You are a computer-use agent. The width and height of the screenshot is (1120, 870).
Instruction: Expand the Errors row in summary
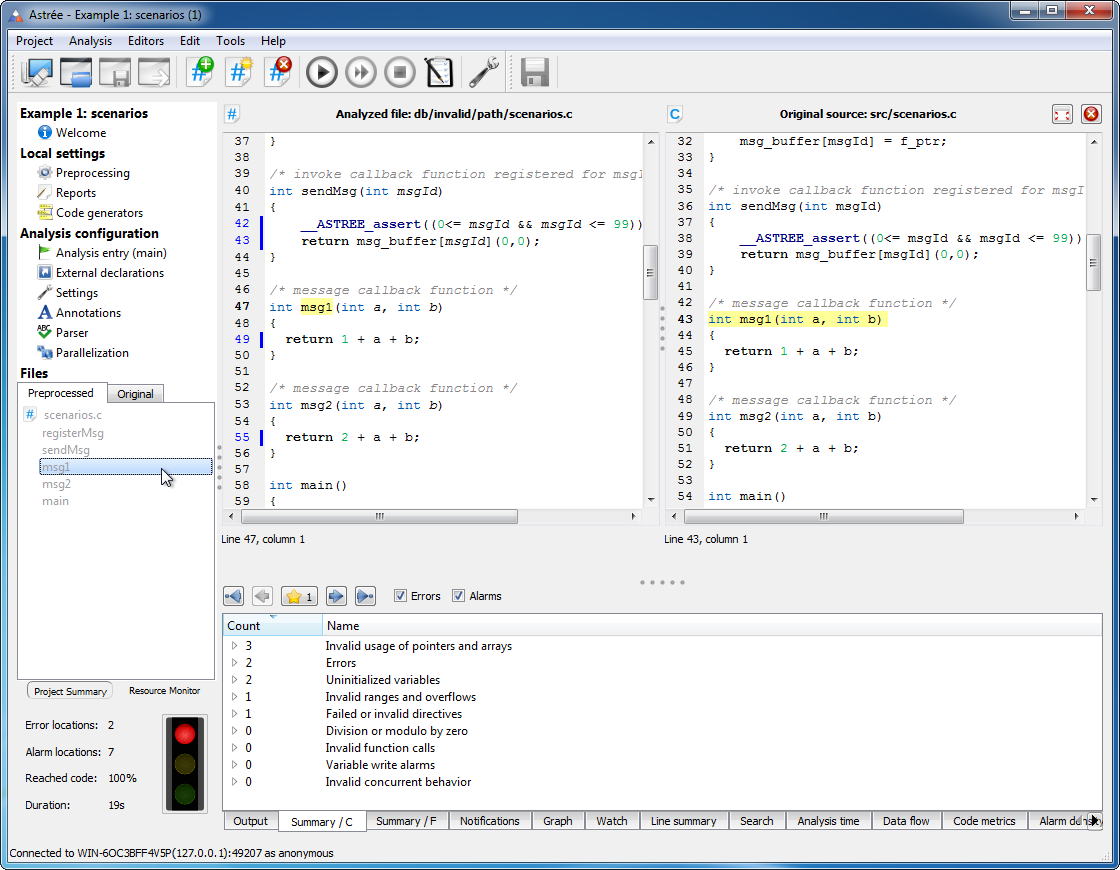[x=234, y=663]
